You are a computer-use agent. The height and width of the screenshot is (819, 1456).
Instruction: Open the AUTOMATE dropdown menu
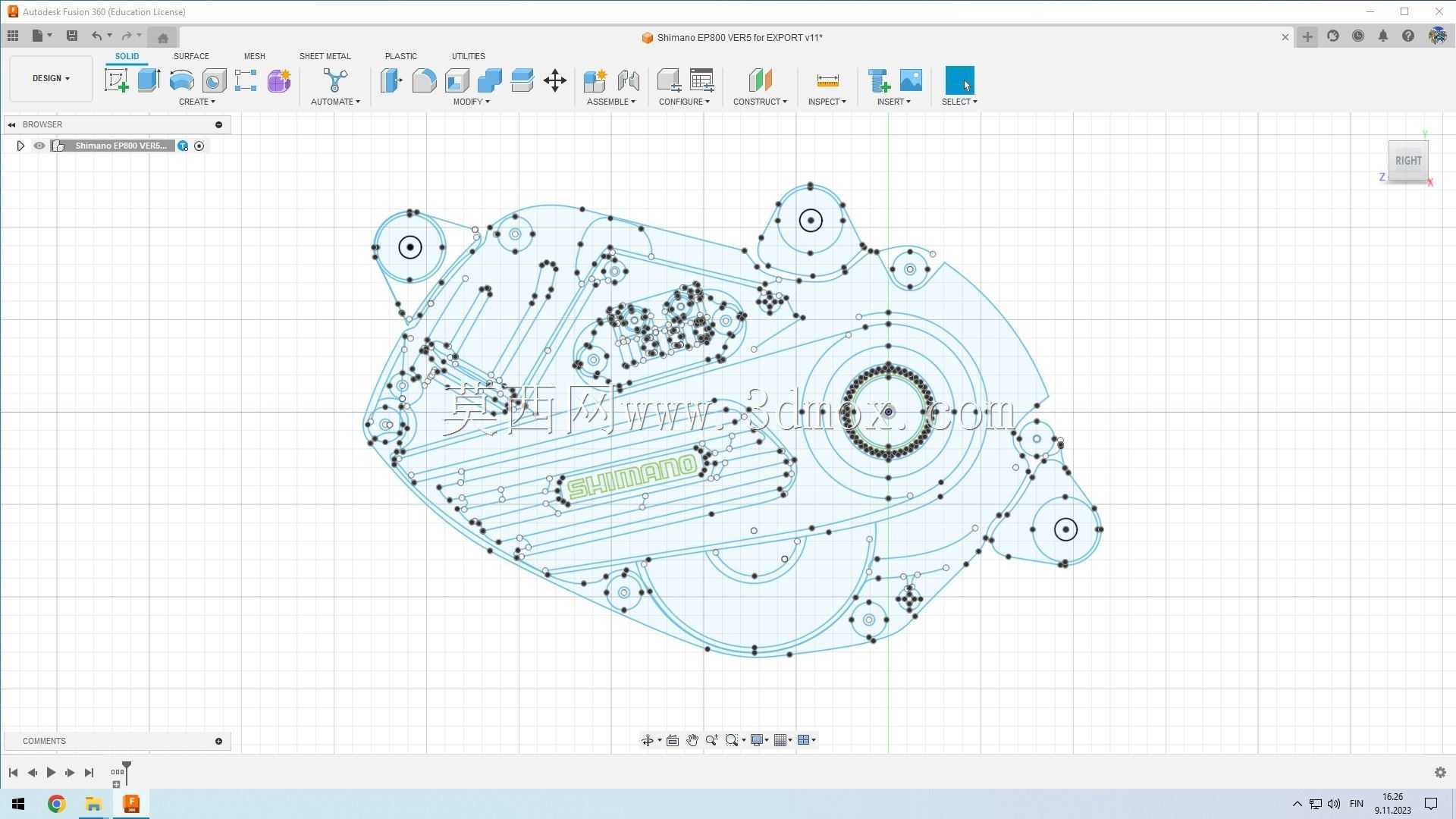(335, 102)
